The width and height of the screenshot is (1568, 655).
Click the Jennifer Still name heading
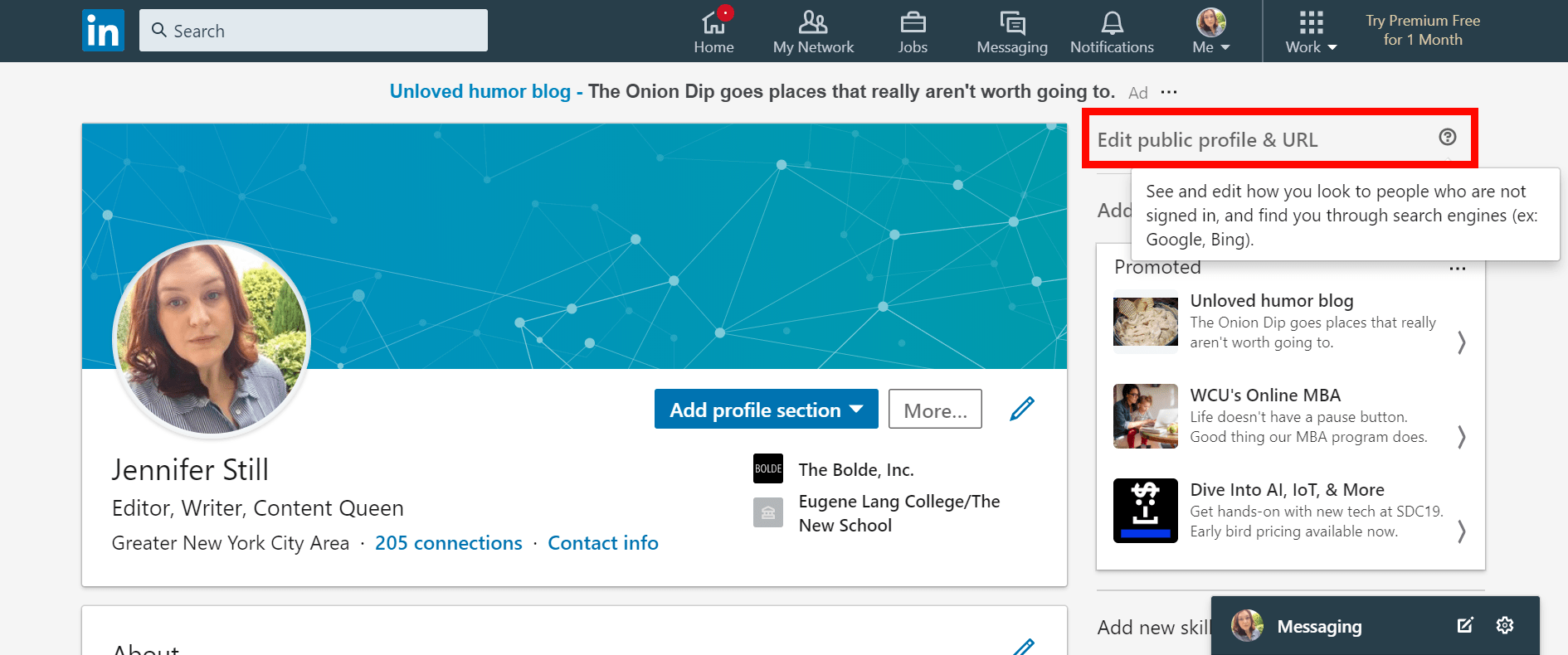point(191,470)
